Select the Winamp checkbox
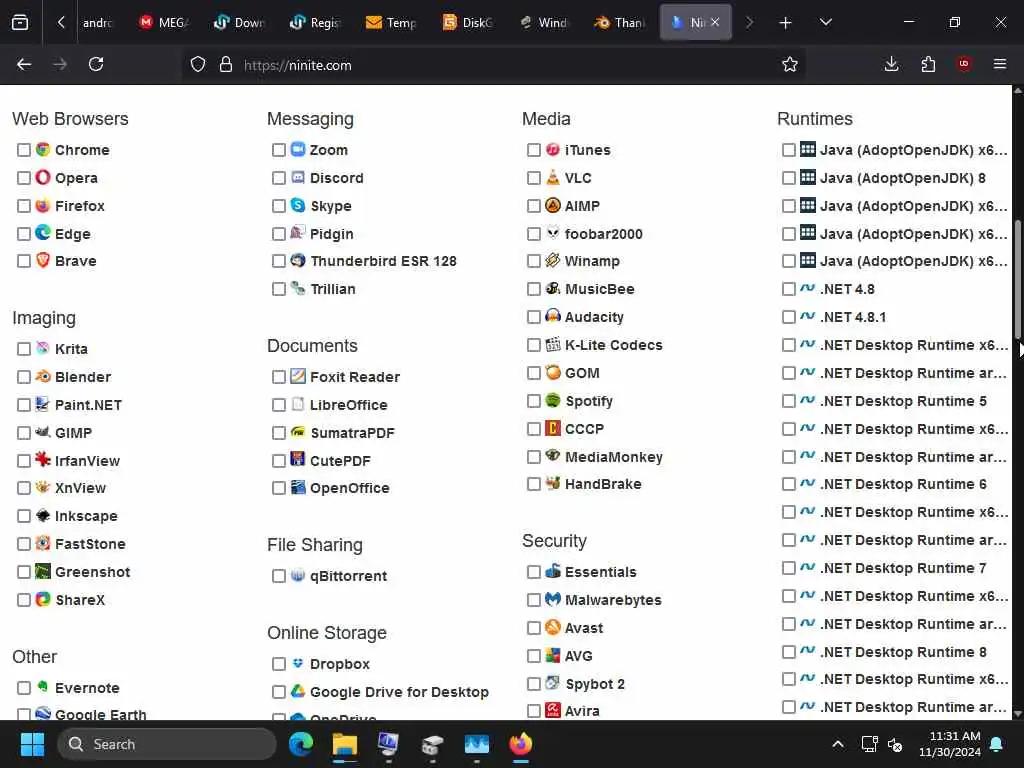Viewport: 1024px width, 768px height. (534, 261)
